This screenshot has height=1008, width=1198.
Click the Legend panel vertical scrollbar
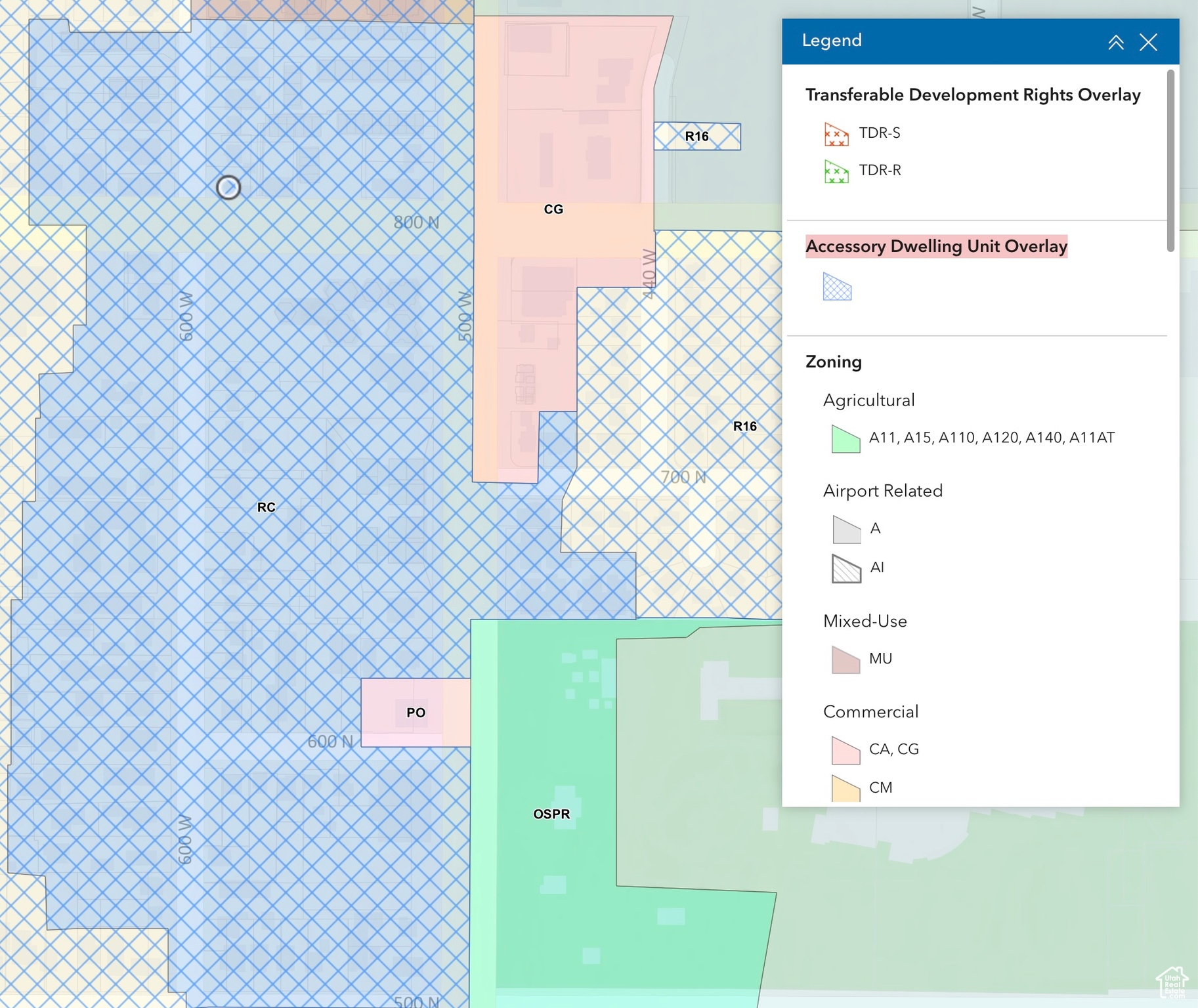point(1170,161)
